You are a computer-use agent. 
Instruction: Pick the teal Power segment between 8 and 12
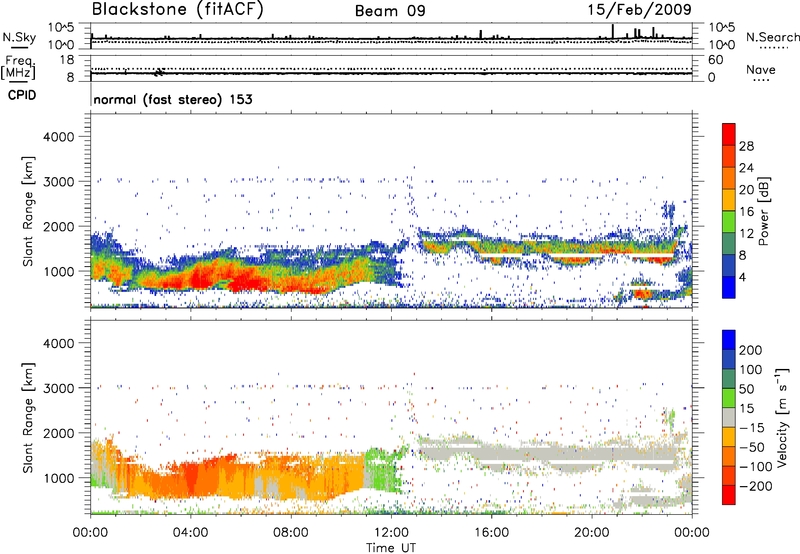click(x=729, y=243)
